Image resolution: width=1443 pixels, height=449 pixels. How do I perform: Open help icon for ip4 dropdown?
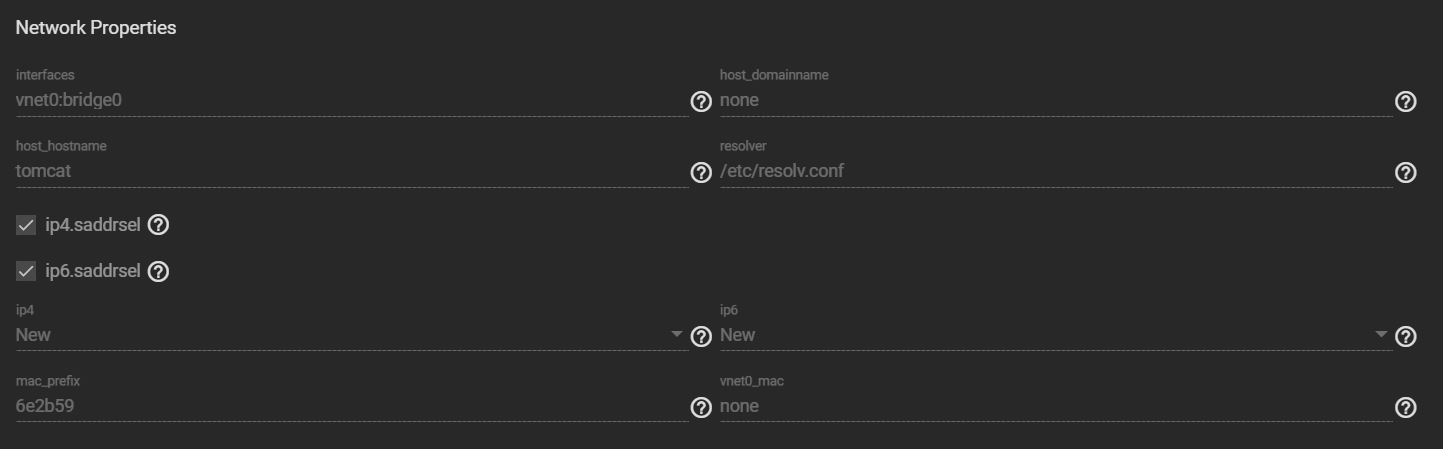point(701,337)
